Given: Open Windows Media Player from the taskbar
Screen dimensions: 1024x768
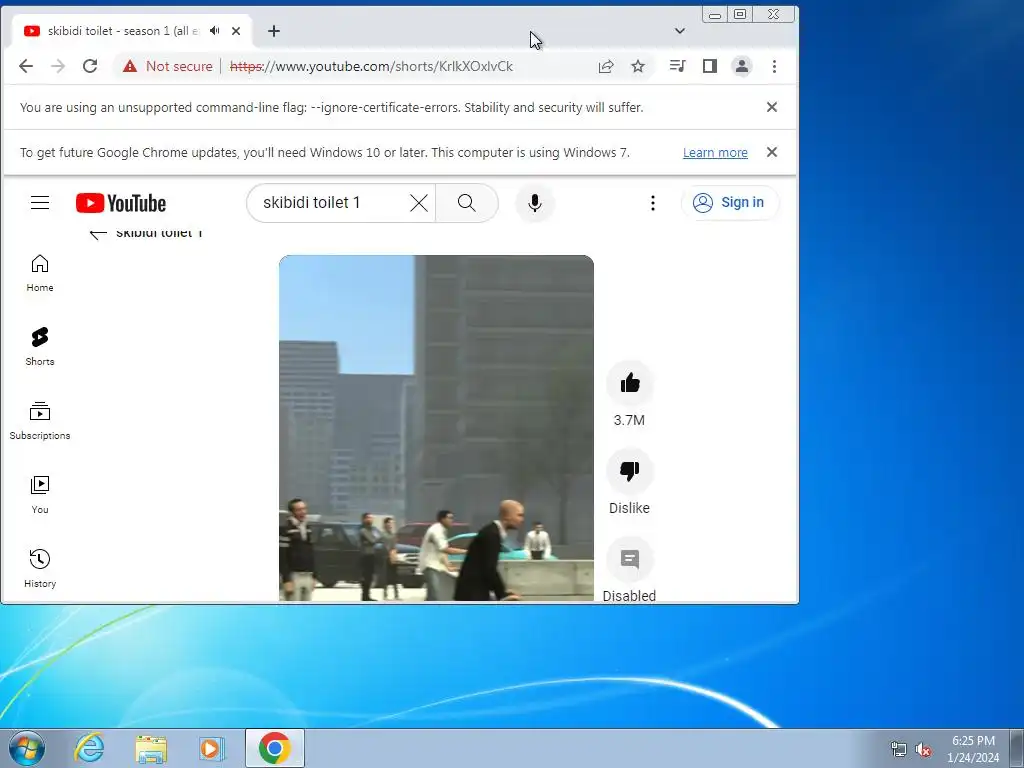Looking at the screenshot, I should [x=212, y=748].
